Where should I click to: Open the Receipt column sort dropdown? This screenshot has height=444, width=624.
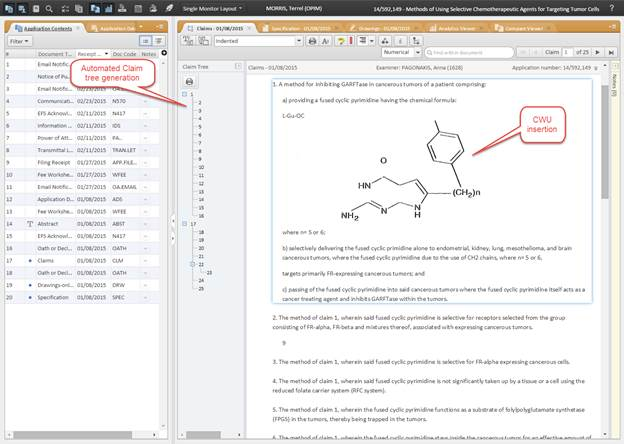pos(106,54)
